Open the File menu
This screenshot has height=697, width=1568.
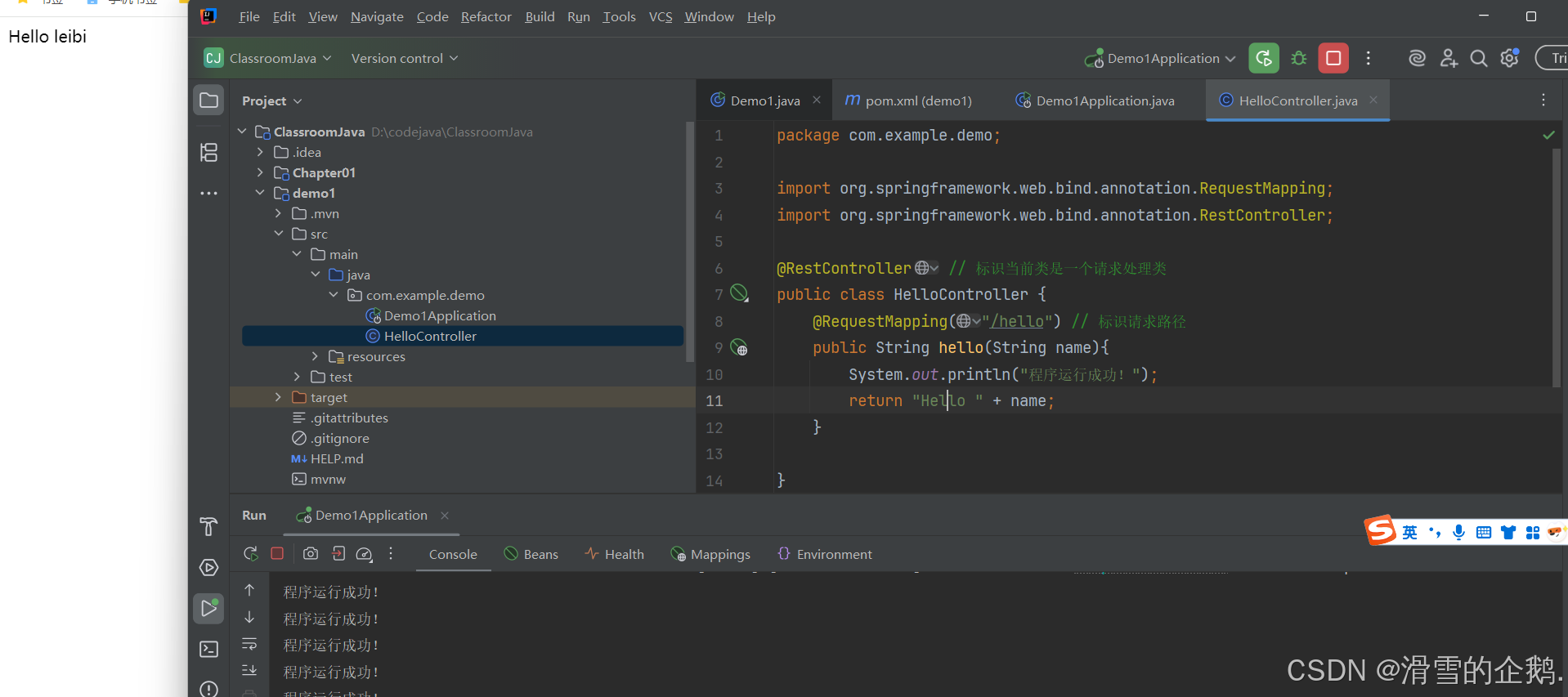(249, 16)
